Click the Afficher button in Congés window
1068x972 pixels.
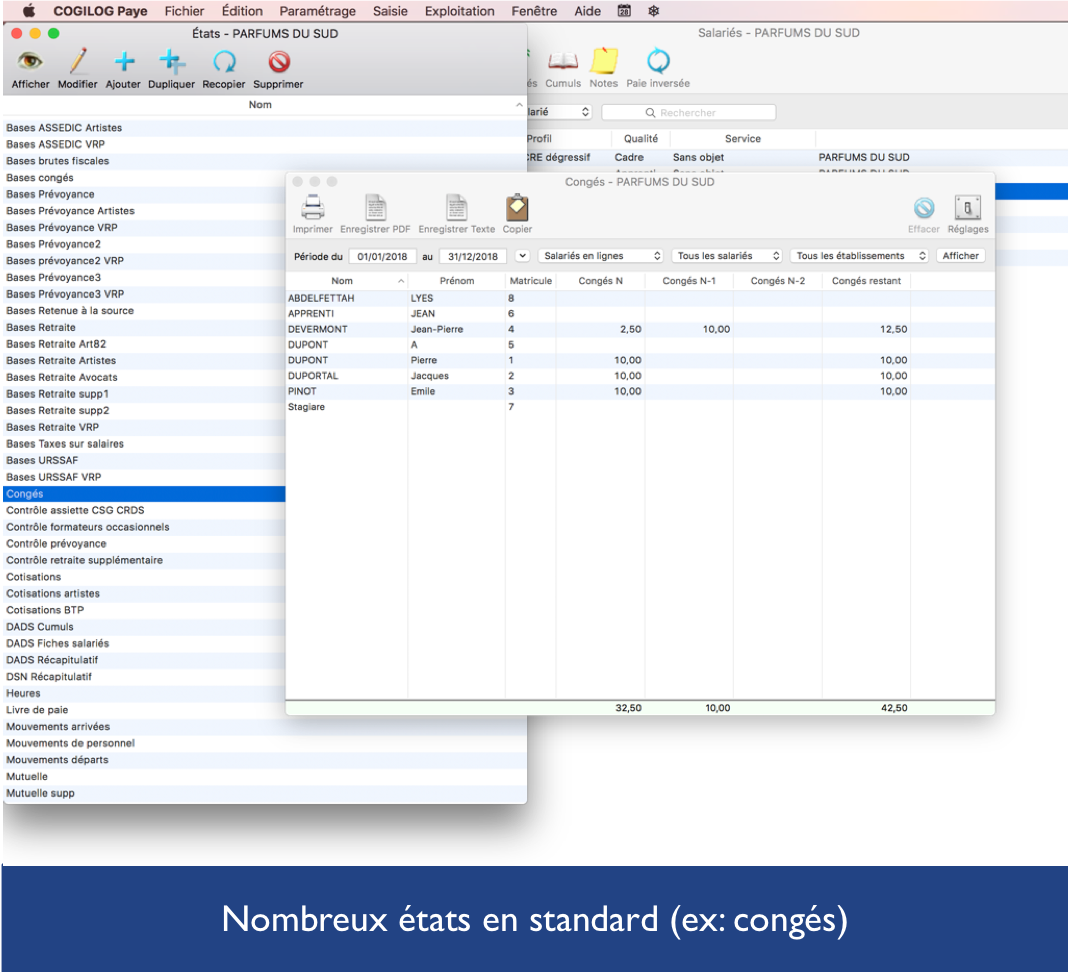(960, 256)
